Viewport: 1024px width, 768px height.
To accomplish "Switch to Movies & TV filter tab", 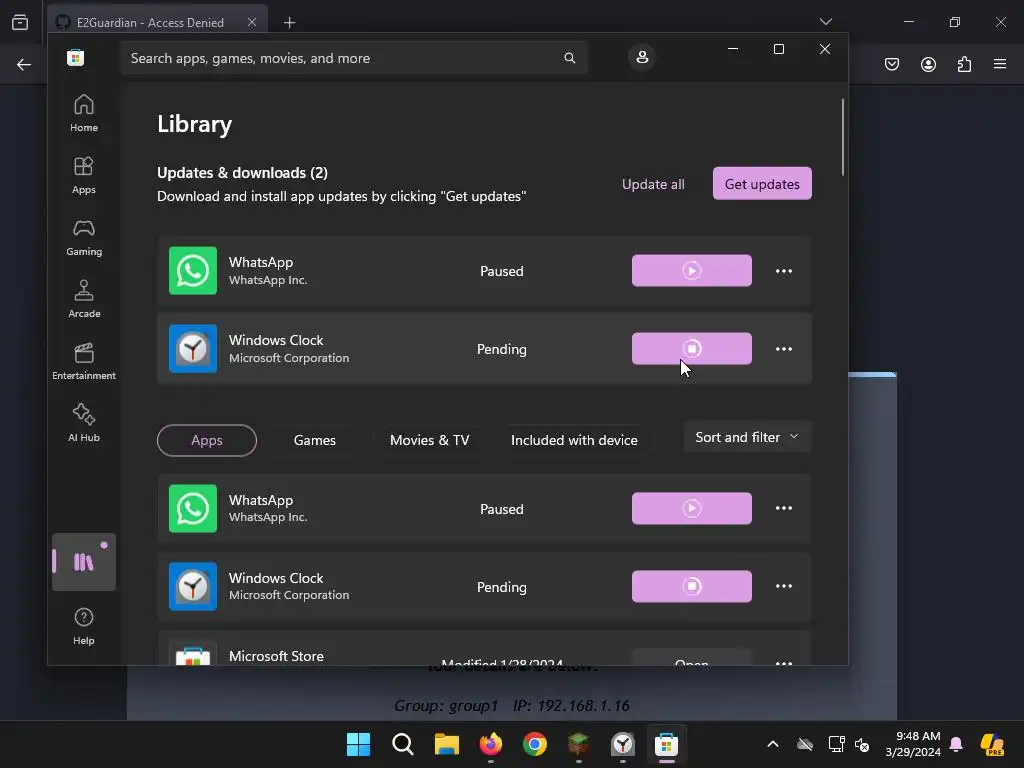I will (x=430, y=440).
